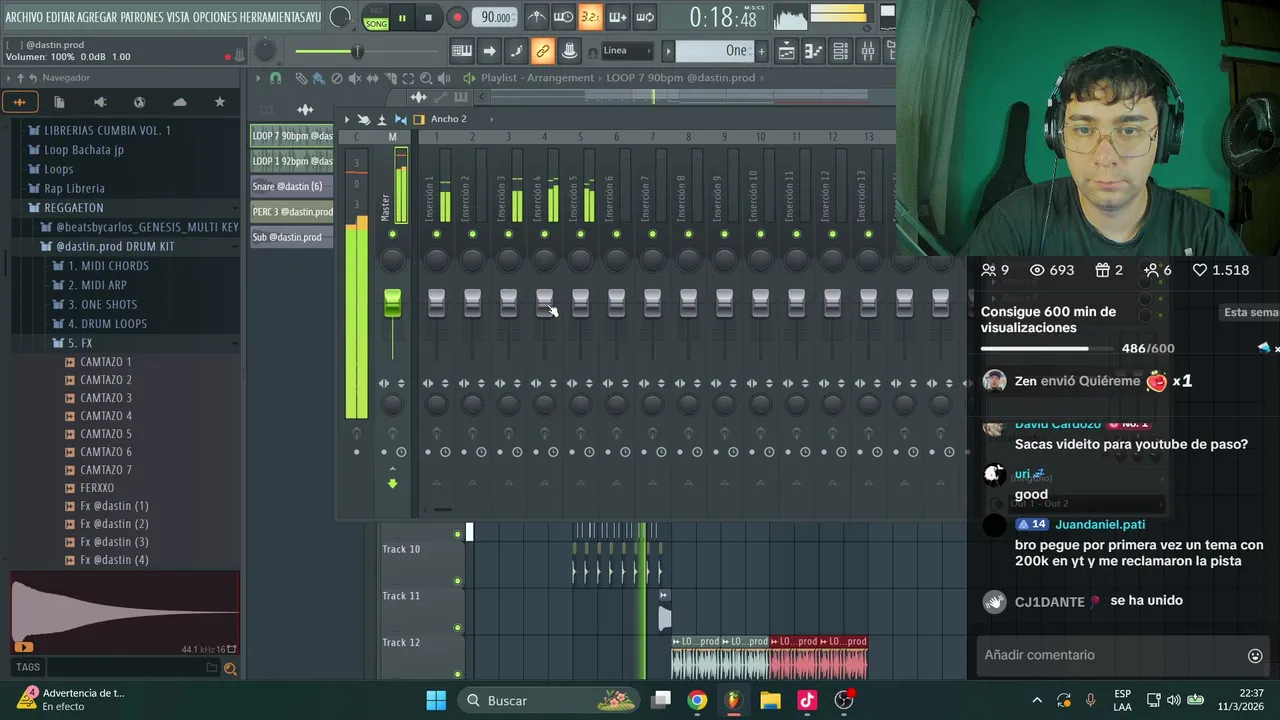Open the browser plugins speaker tab icon
The width and height of the screenshot is (1280, 720).
click(99, 102)
